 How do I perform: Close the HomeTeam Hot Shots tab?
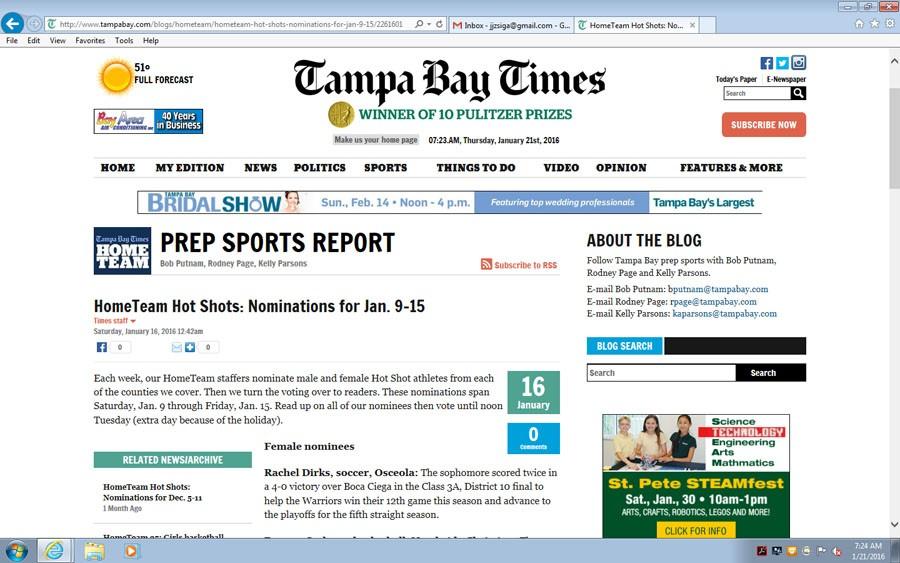pyautogui.click(x=692, y=25)
